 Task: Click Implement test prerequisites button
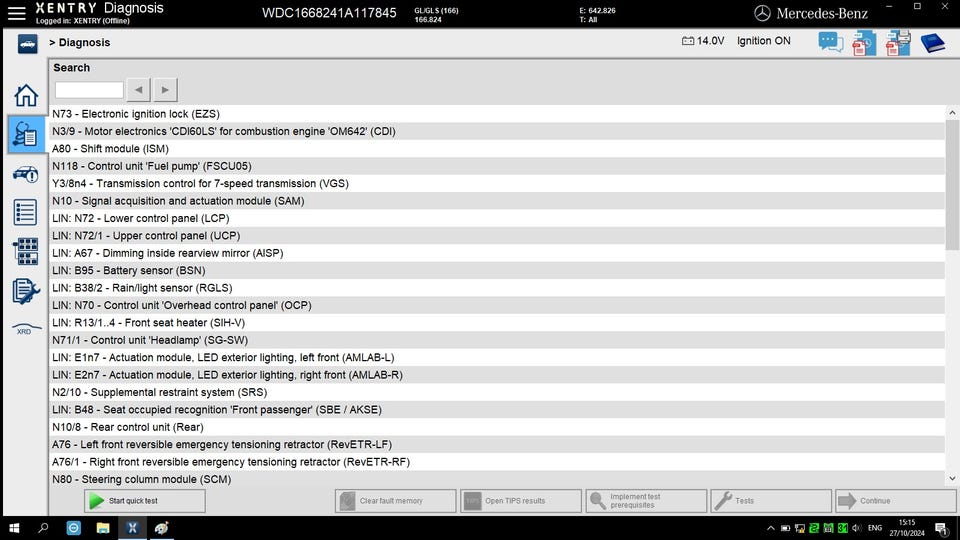(x=646, y=501)
